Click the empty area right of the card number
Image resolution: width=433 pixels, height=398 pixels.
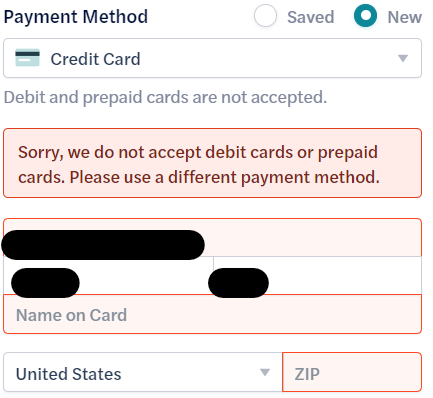313,238
